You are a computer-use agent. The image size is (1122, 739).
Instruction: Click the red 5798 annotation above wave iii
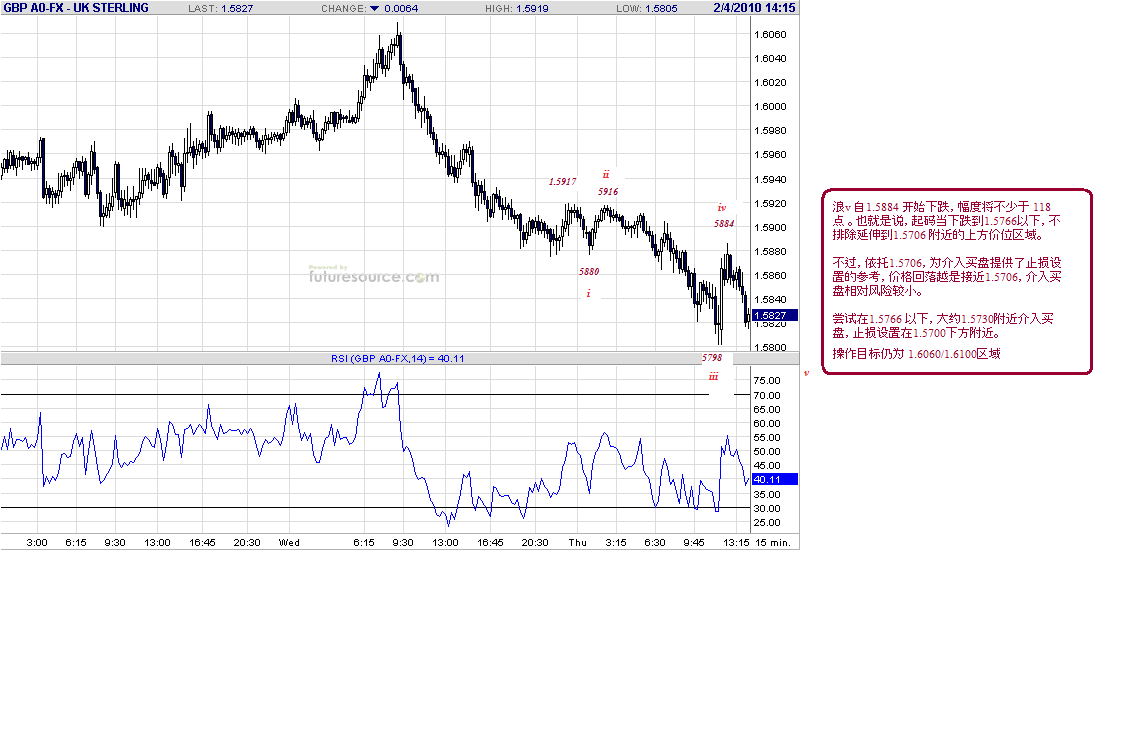(x=712, y=358)
